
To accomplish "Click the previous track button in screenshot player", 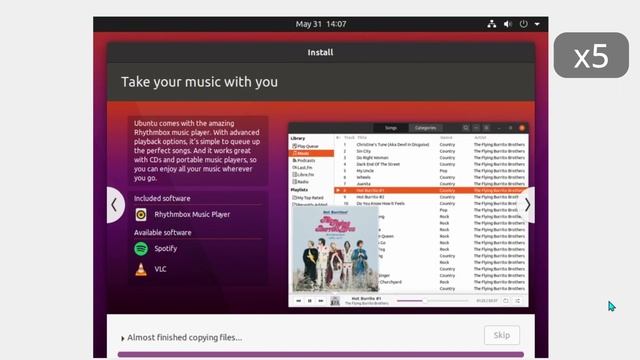I will pyautogui.click(x=298, y=301).
